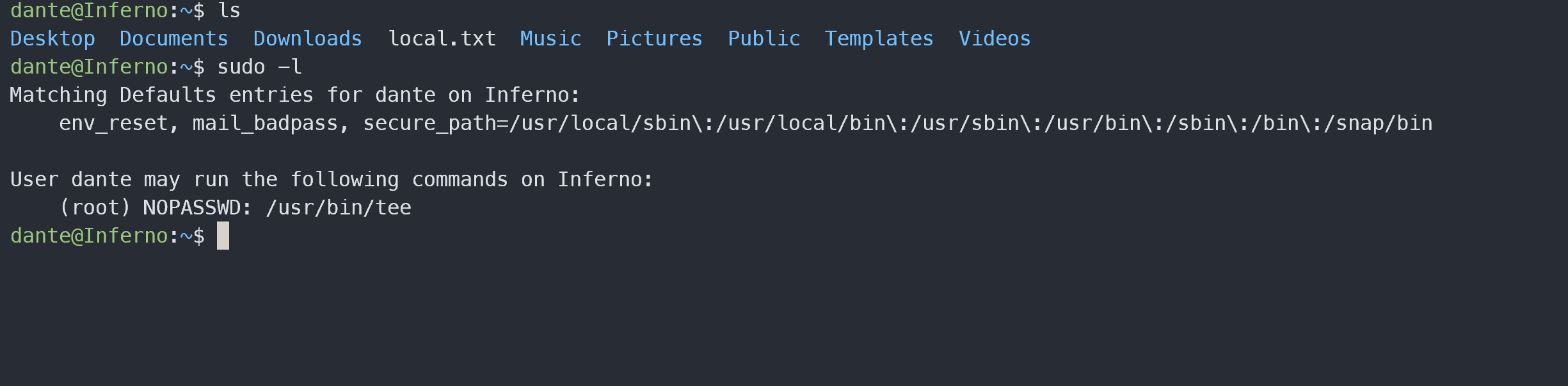The height and width of the screenshot is (386, 1568).
Task: Click the Pictures directory name
Action: point(654,39)
